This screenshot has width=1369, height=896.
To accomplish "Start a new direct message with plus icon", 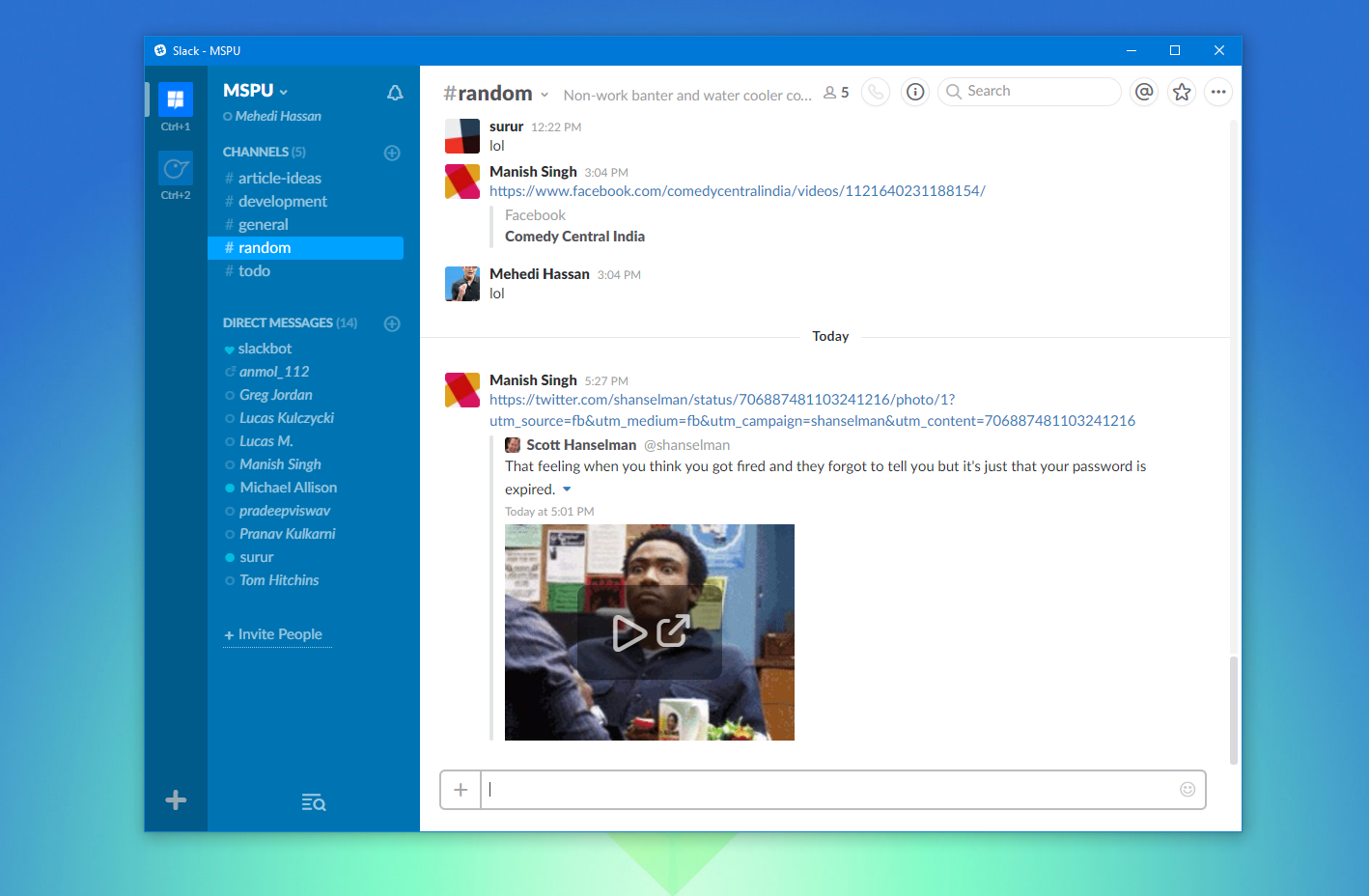I will 392,323.
